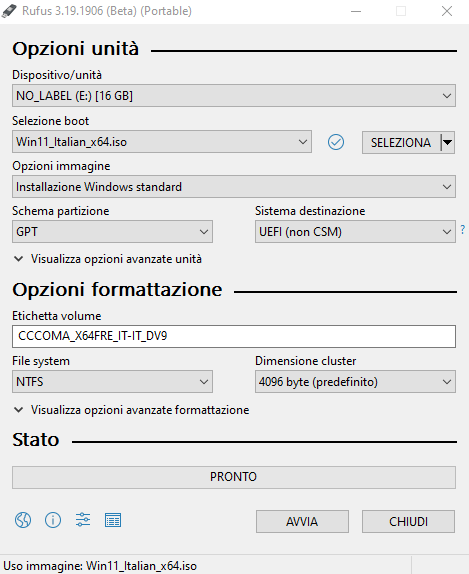The width and height of the screenshot is (469, 574).
Task: Click the ISO checksum verification checkmark icon
Action: click(336, 142)
